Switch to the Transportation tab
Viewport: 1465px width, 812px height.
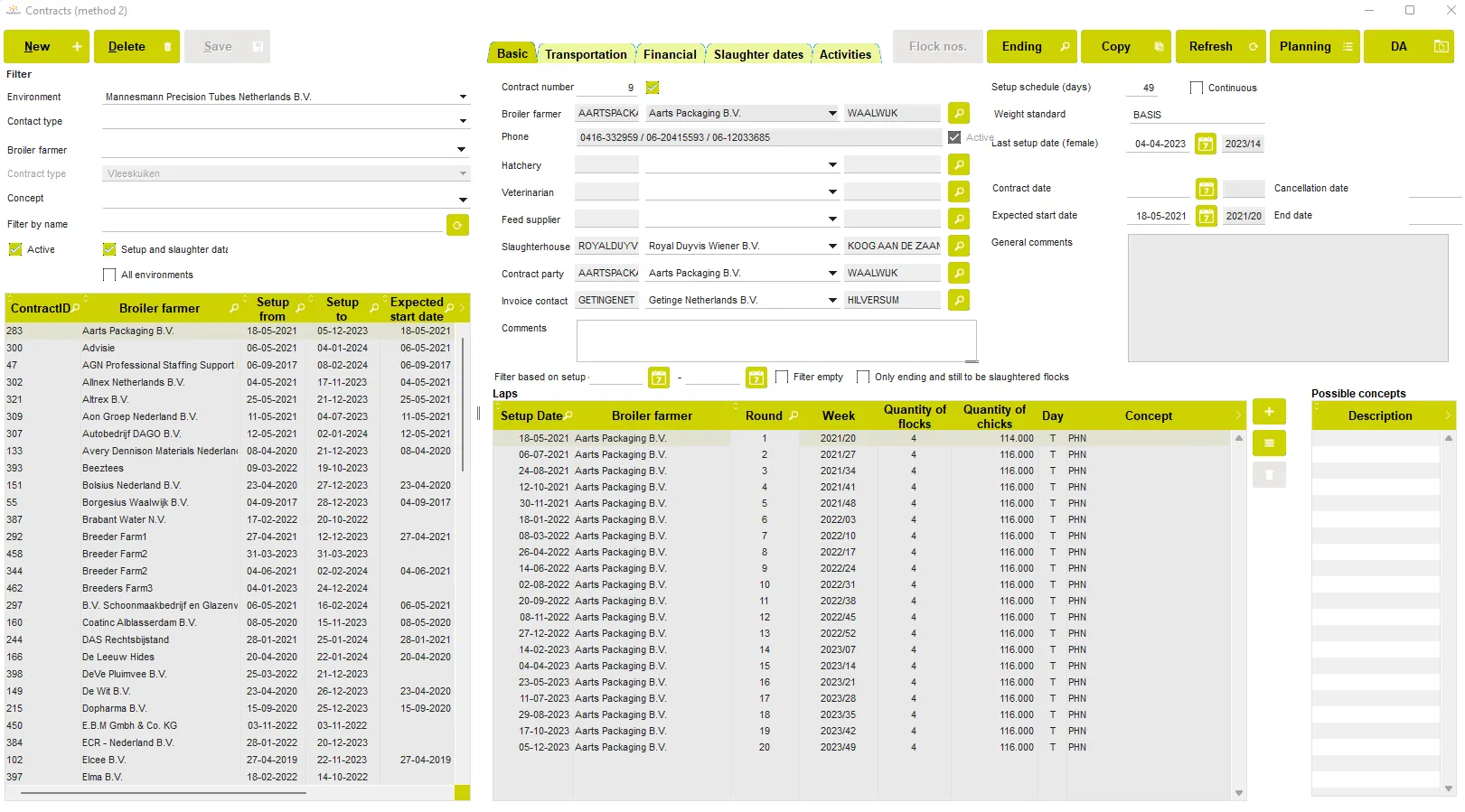point(586,54)
